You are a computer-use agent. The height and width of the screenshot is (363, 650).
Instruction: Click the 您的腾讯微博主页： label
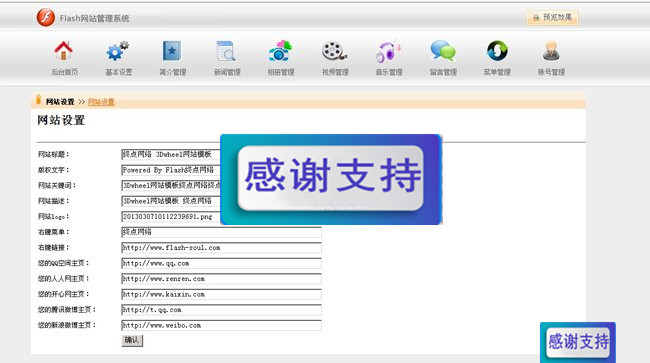66,310
